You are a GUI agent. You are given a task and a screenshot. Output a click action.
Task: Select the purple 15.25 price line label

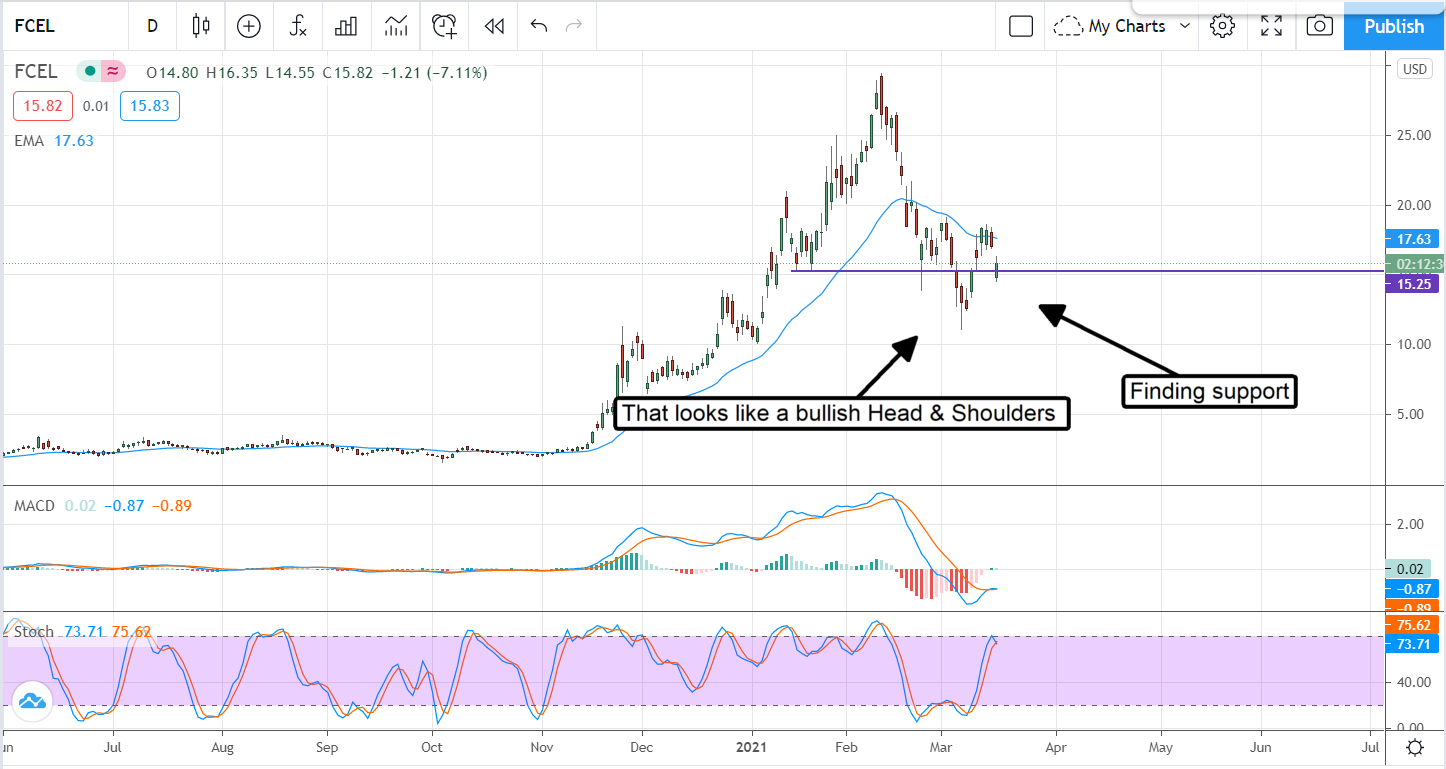[x=1410, y=285]
